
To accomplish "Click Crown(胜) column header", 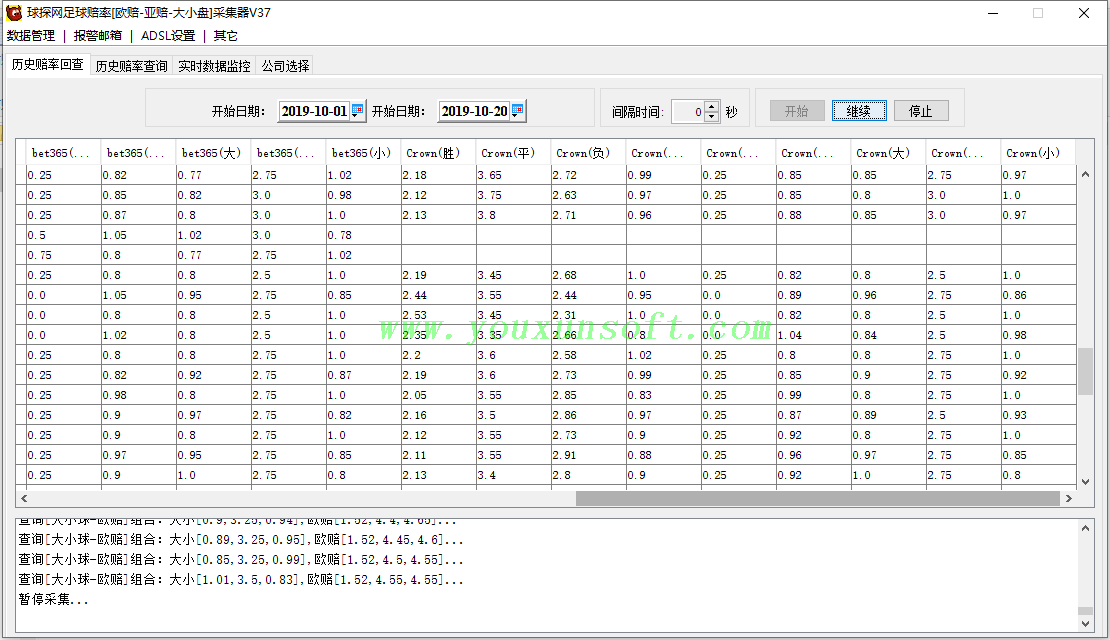I will click(x=439, y=153).
